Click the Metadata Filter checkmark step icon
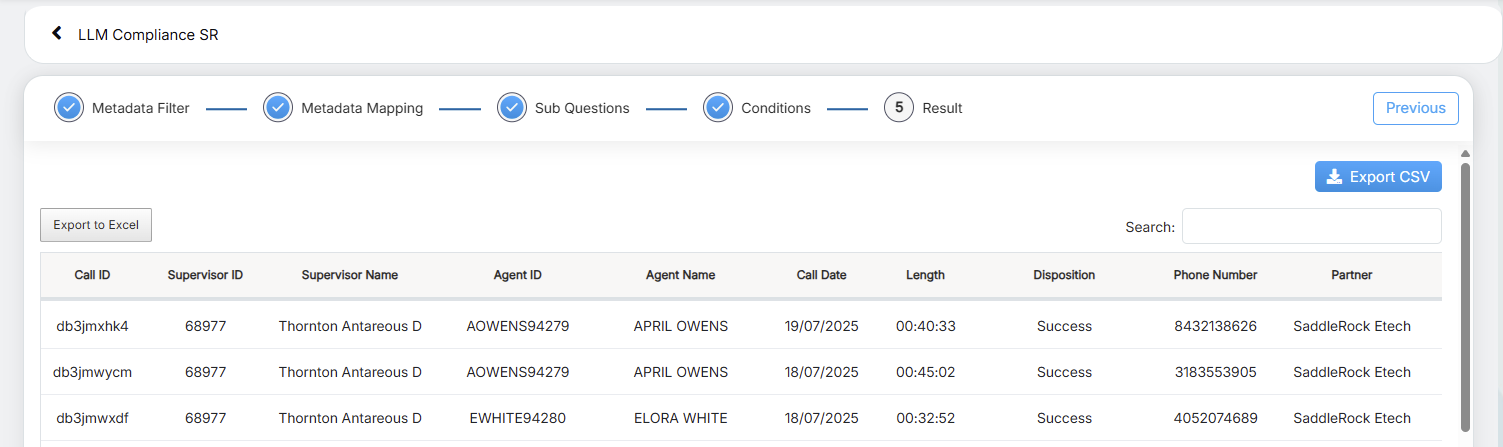Image resolution: width=1503 pixels, height=447 pixels. pyautogui.click(x=69, y=108)
